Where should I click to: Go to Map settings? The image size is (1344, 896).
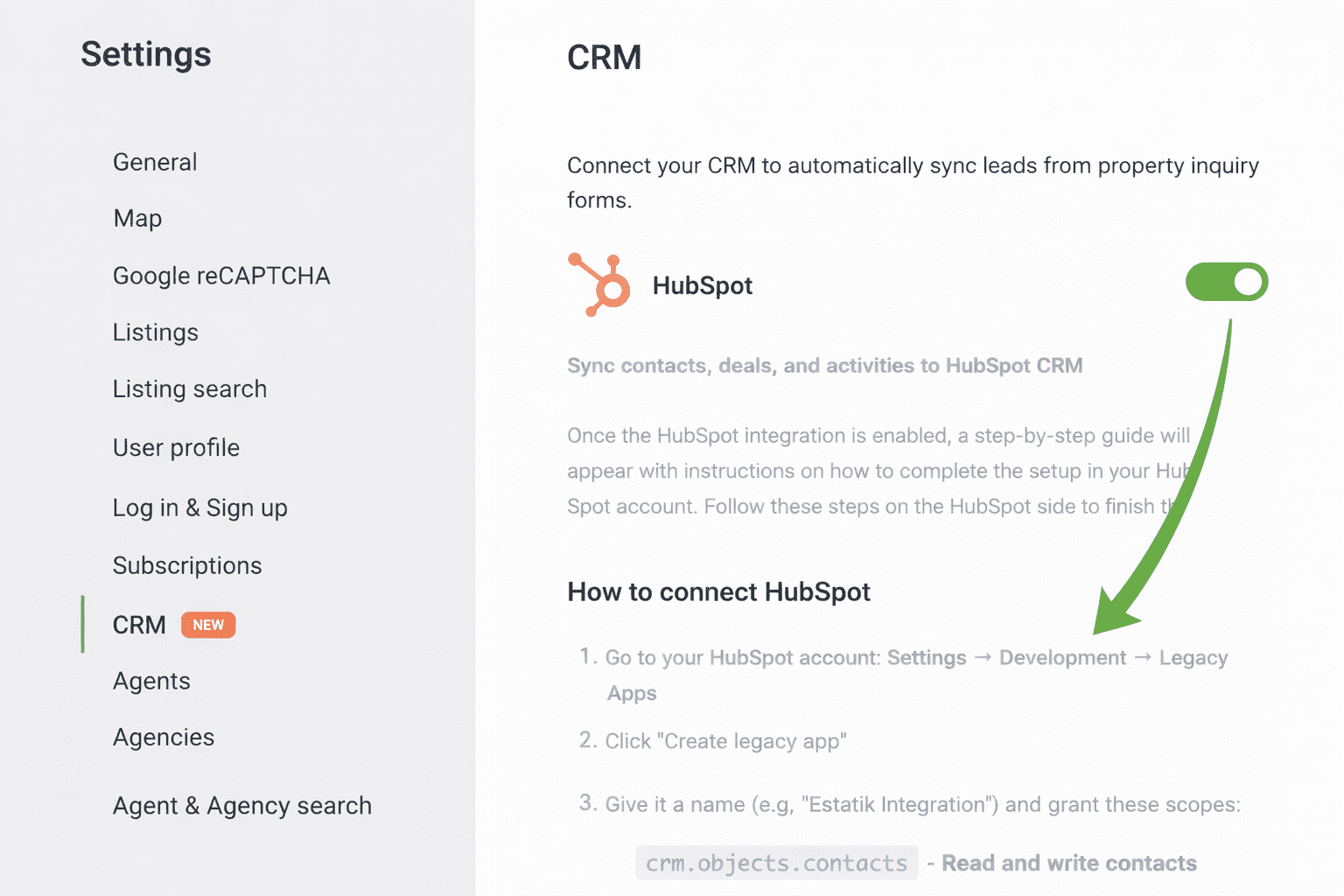tap(137, 218)
